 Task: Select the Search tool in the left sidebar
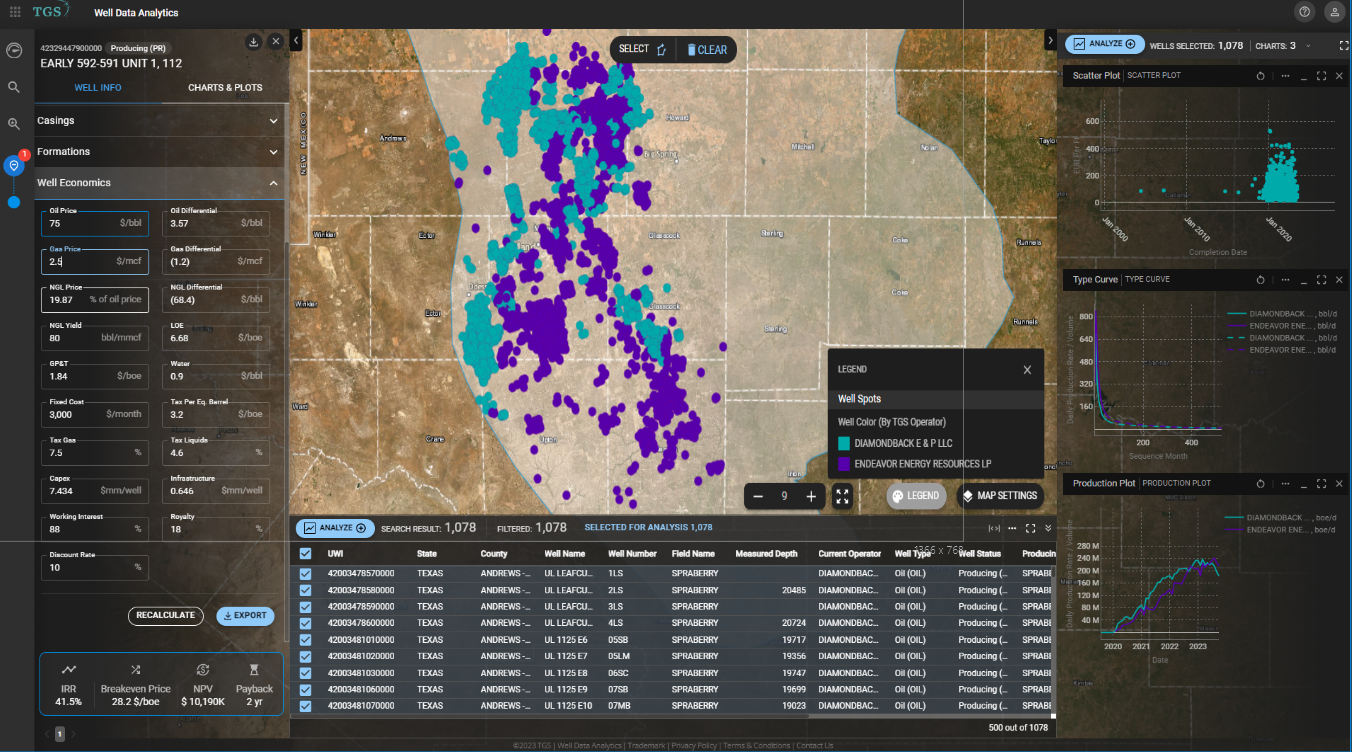[x=14, y=87]
